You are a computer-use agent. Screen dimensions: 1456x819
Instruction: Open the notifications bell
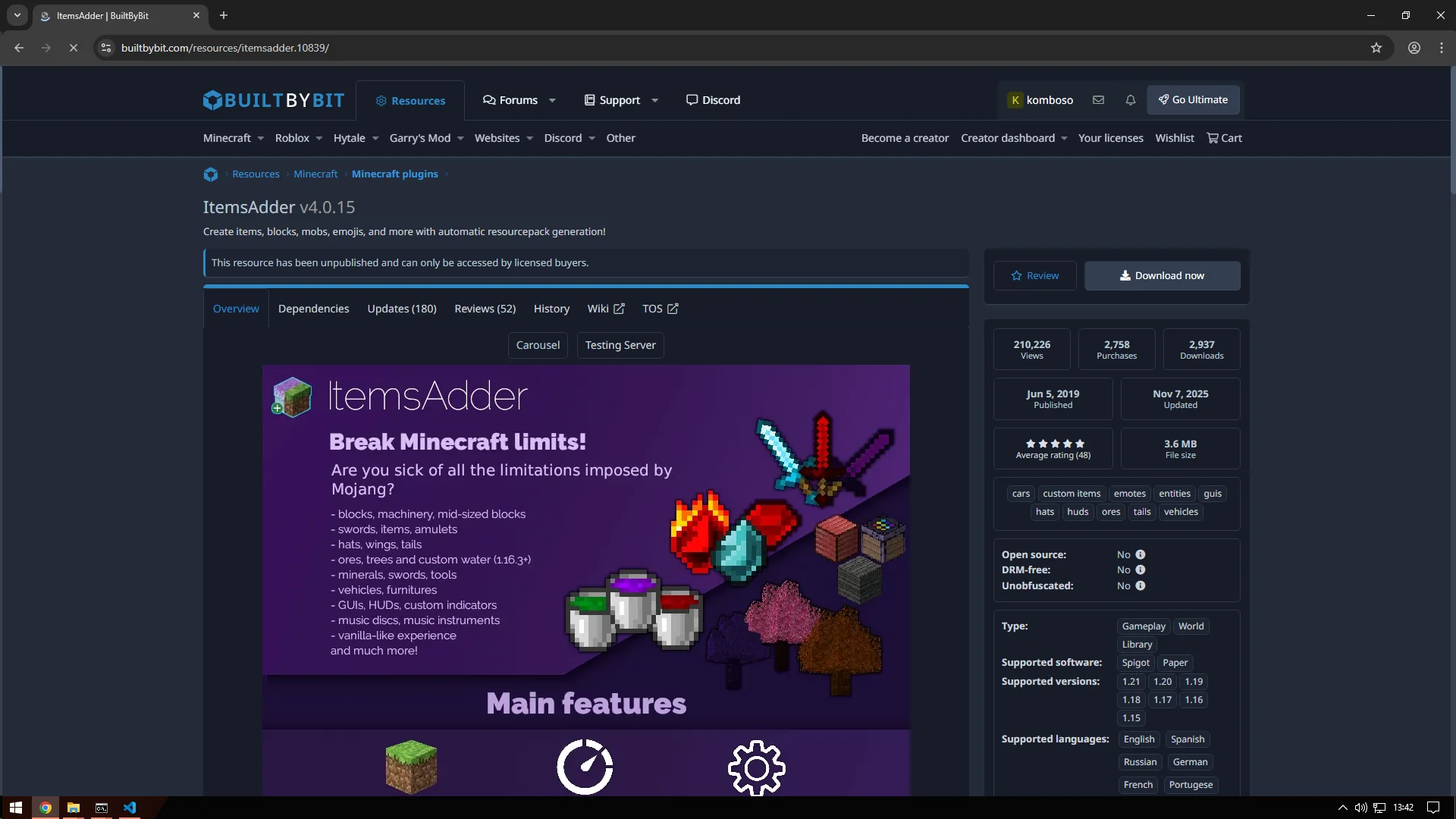(1131, 100)
